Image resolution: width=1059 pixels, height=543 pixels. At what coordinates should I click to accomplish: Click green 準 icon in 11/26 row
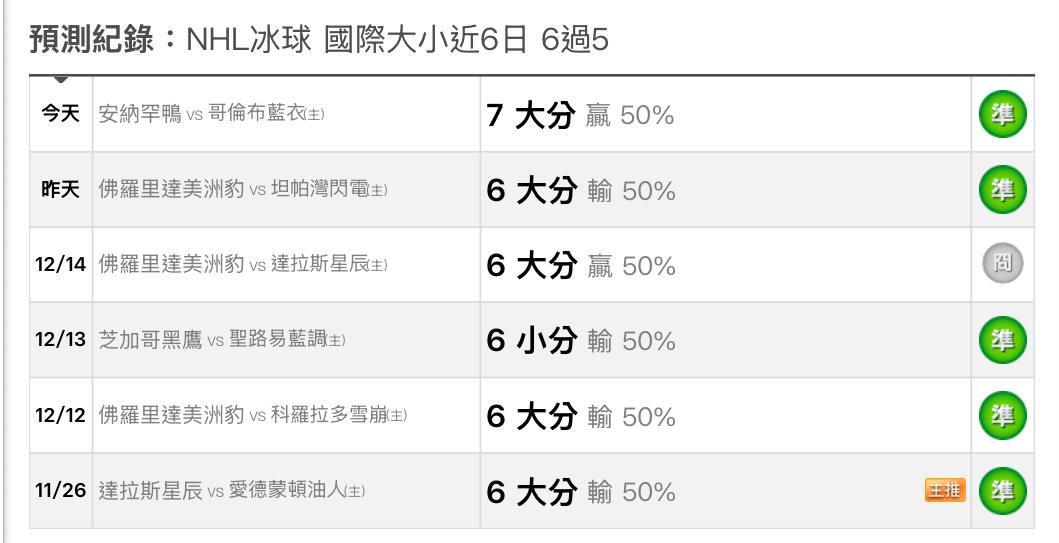[1001, 491]
